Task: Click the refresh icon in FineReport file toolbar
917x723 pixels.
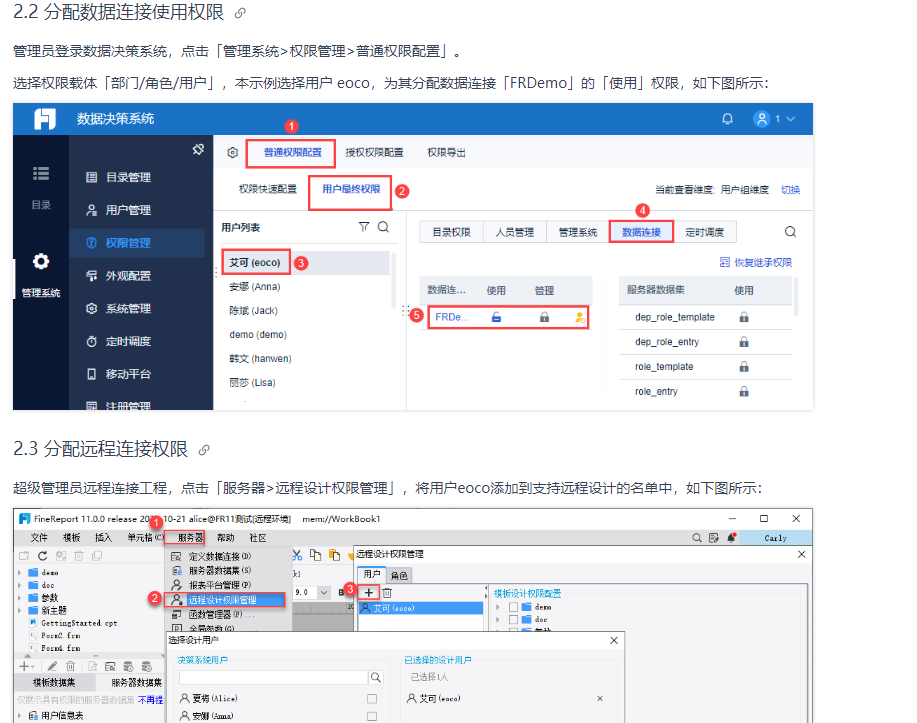Action: (x=42, y=556)
